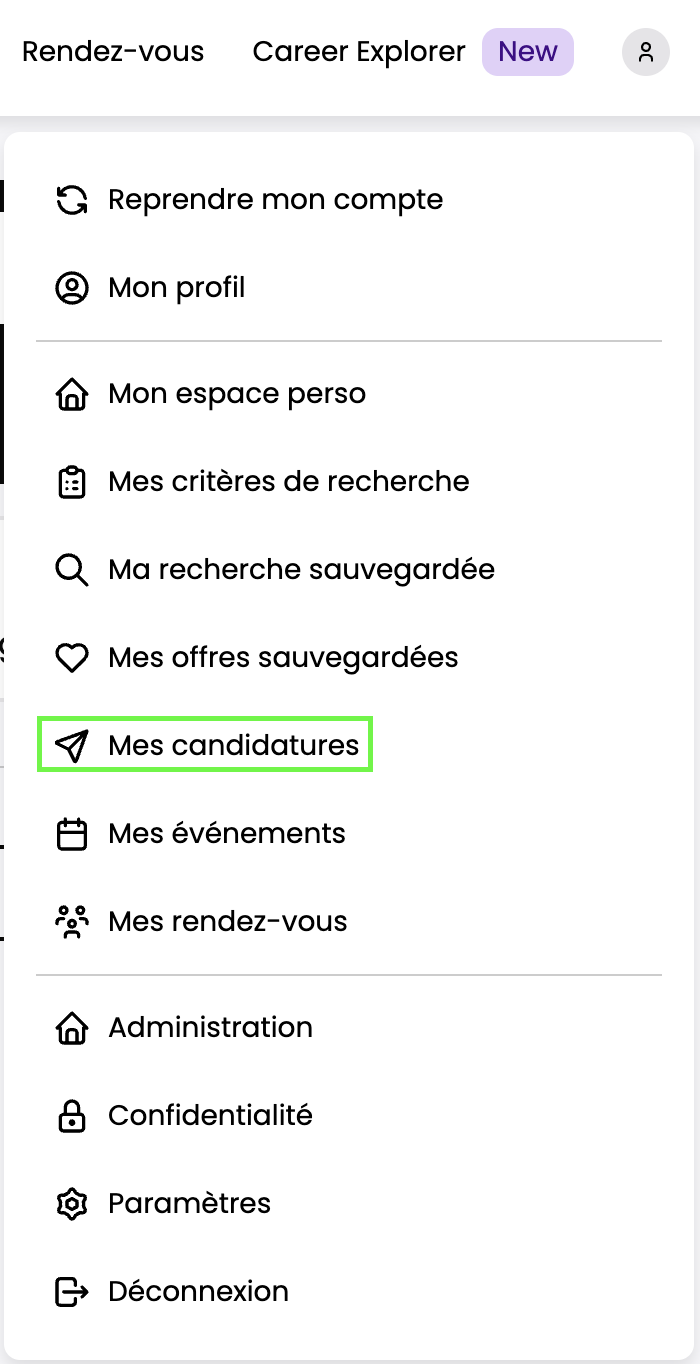The width and height of the screenshot is (700, 1364).
Task: Open Mes candidatures menu entry
Action: (233, 746)
